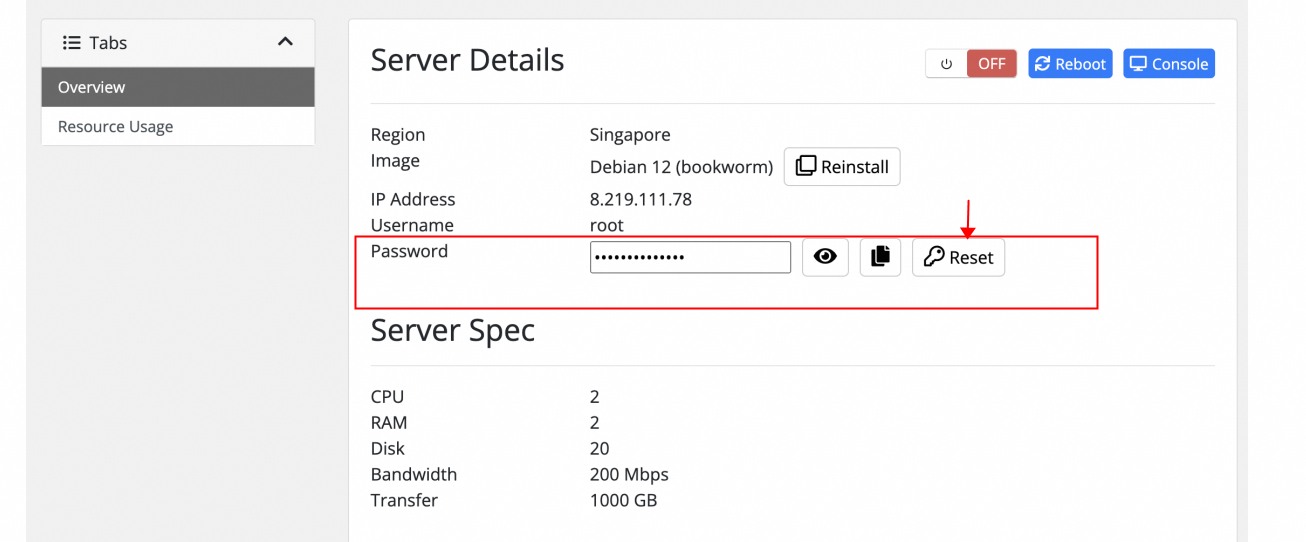The image size is (1306, 542).
Task: Toggle the red OFF power state
Action: click(991, 64)
